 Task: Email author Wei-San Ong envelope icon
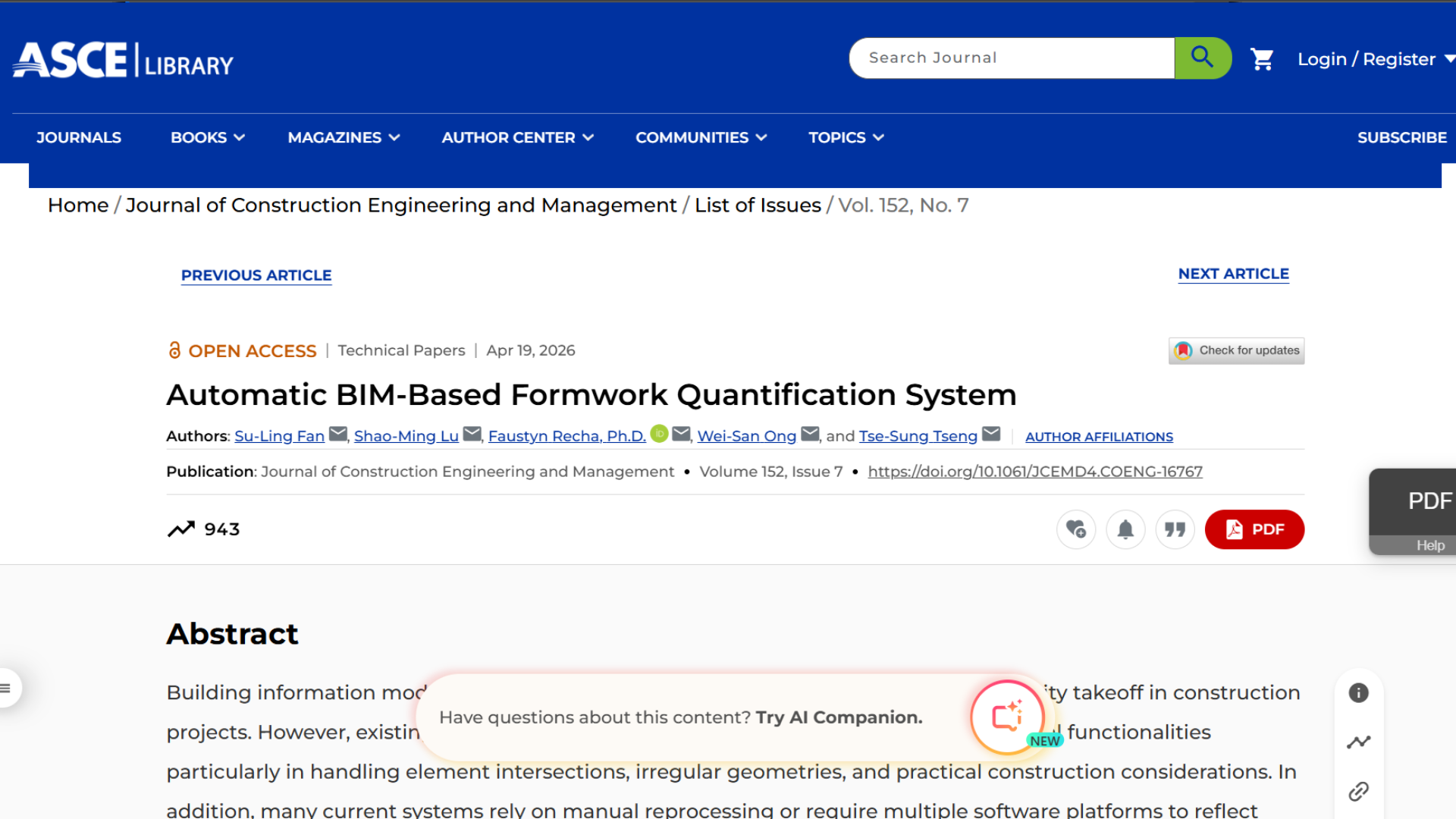810,434
